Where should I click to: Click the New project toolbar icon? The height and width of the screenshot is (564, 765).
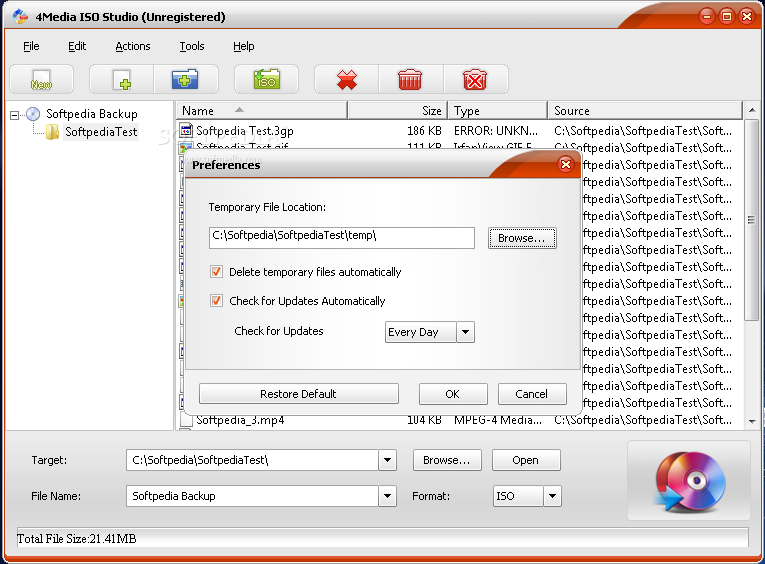coord(41,80)
